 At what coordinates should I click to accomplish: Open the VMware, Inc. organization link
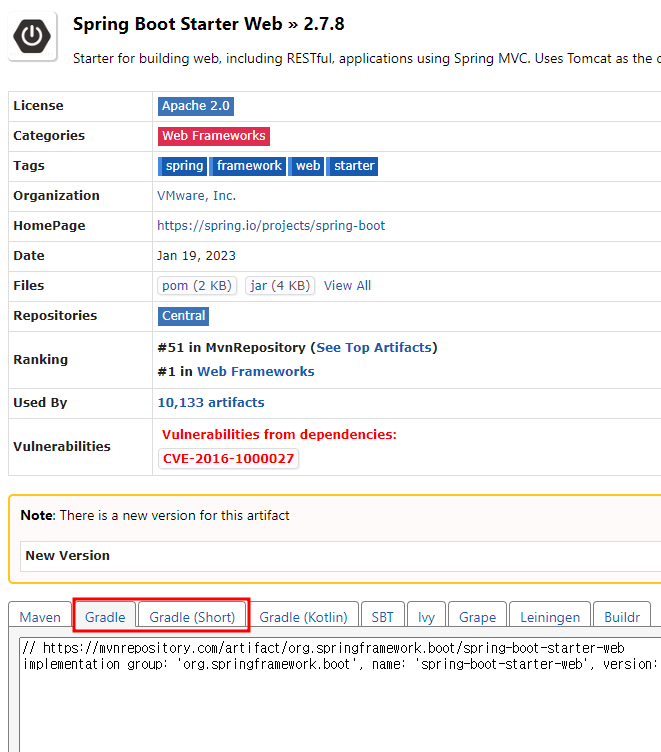(x=197, y=196)
